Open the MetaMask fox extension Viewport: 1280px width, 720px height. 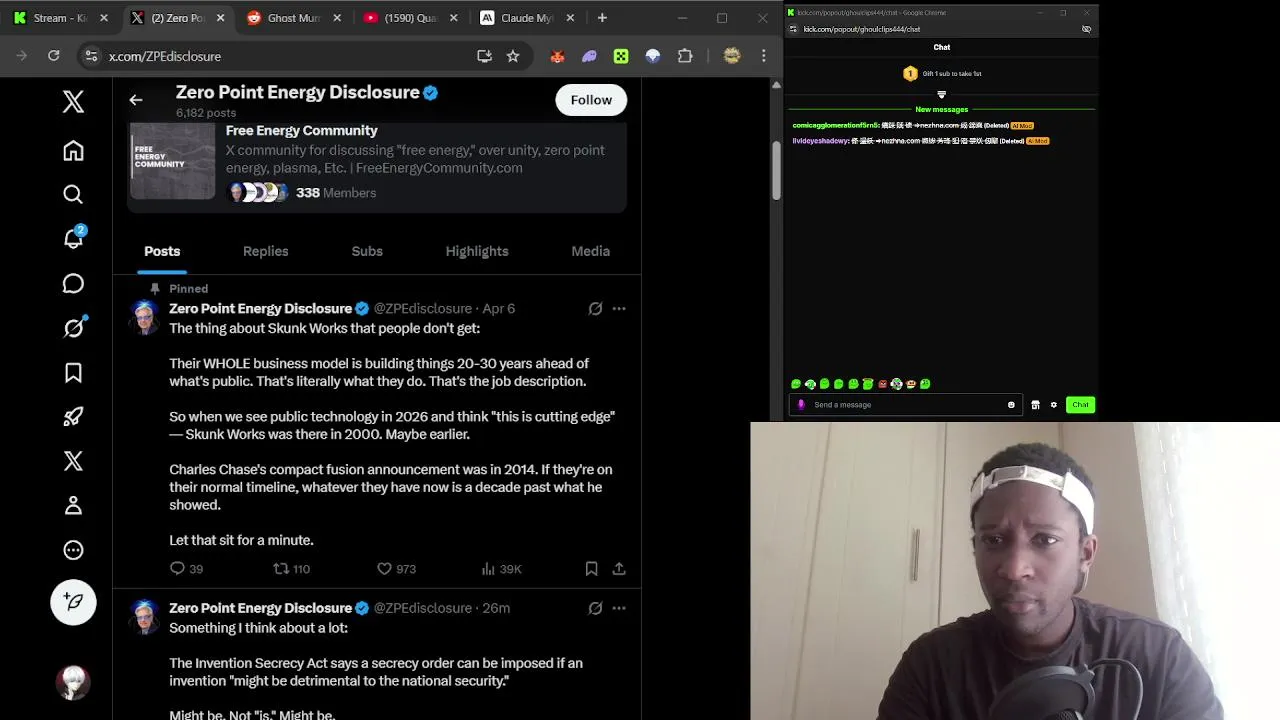(x=557, y=56)
